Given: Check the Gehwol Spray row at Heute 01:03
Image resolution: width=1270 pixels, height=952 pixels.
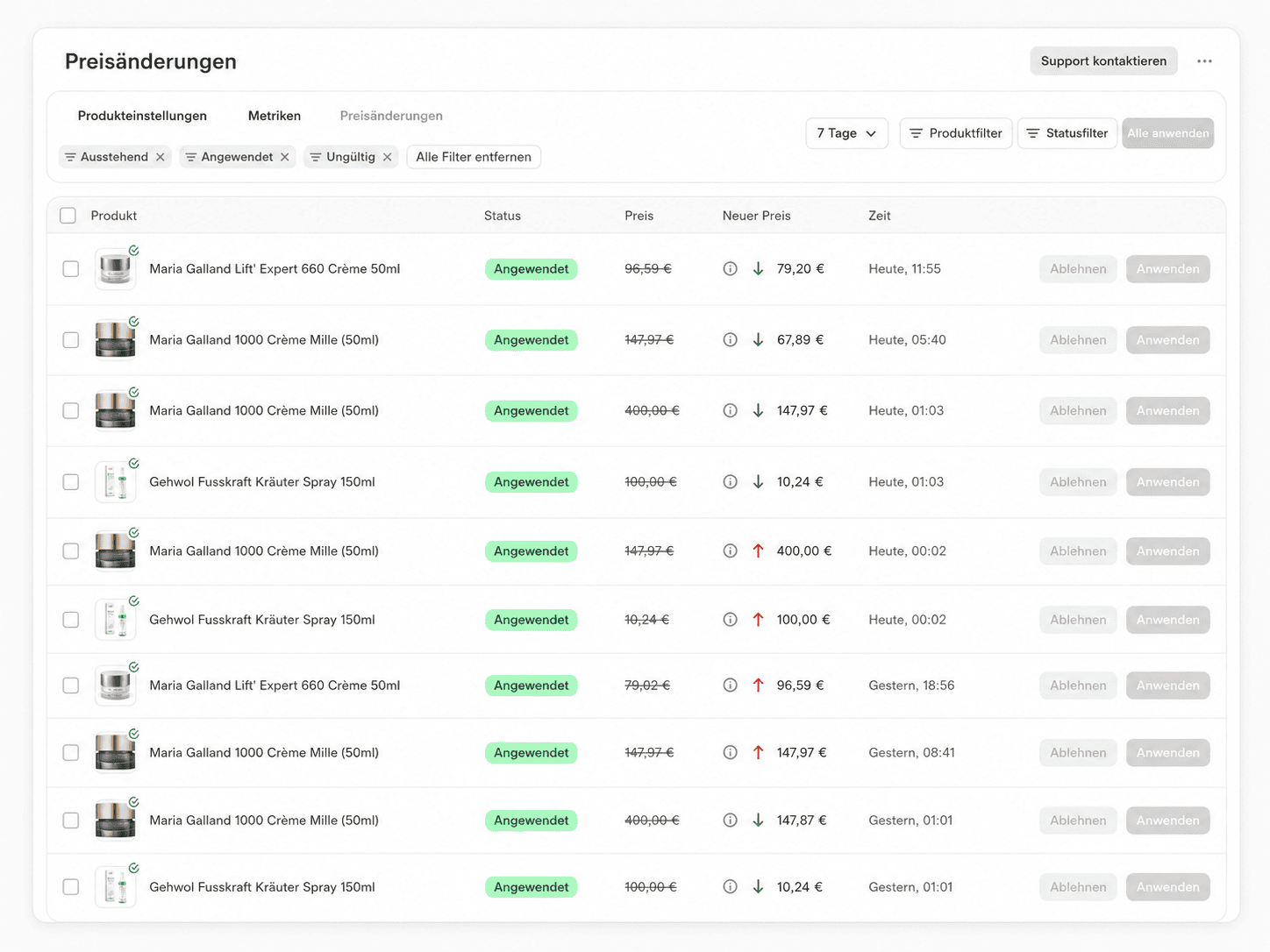Looking at the screenshot, I should (x=71, y=482).
